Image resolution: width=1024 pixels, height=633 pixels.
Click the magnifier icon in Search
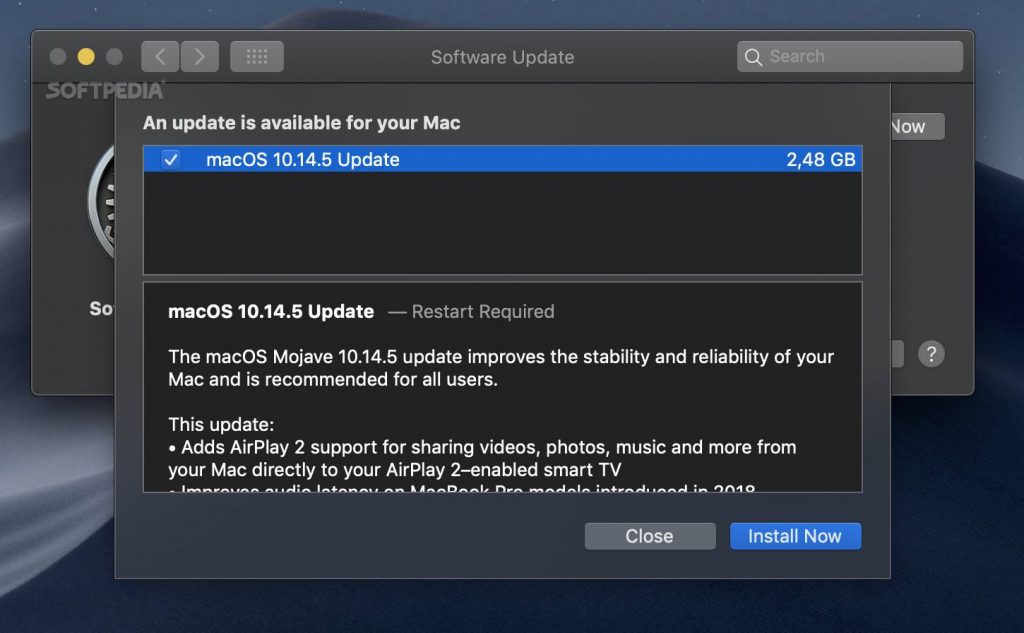click(753, 57)
